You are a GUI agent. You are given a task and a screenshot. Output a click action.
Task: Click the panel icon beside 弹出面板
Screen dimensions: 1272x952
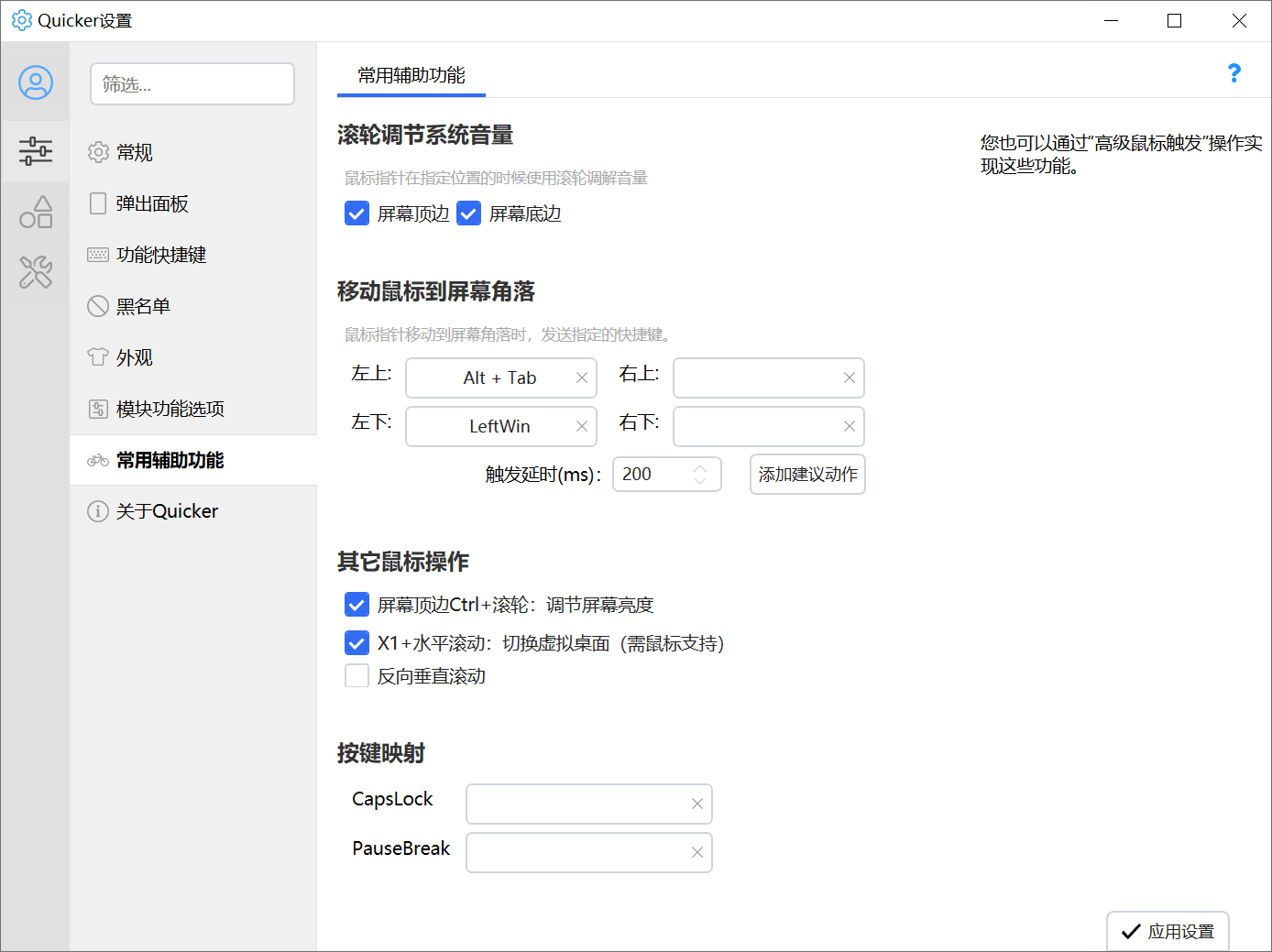tap(98, 203)
